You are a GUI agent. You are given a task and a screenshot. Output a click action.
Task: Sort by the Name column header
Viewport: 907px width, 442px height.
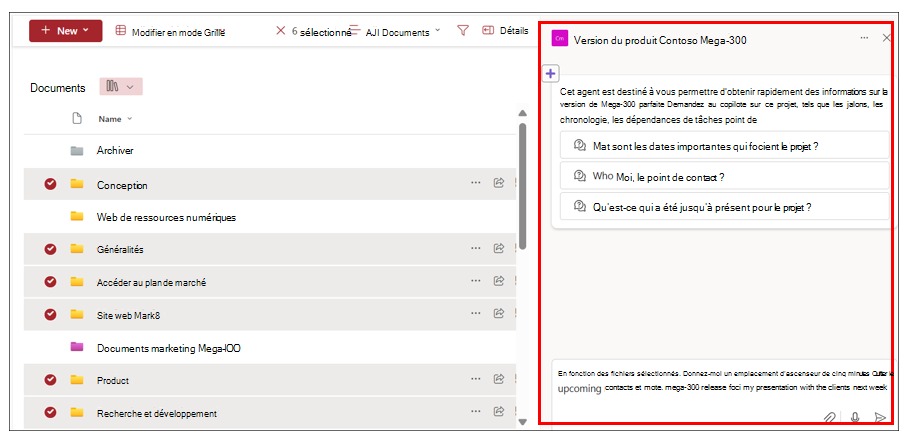click(x=115, y=119)
